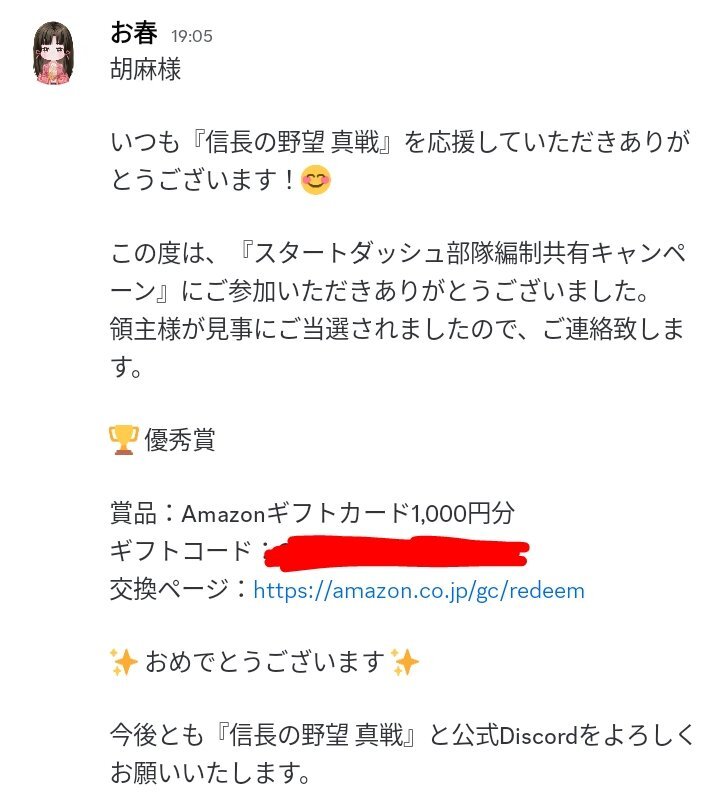This screenshot has height=801, width=720.
Task: Click the Amazonギフトカード1,000円分 prize line
Action: 312,513
